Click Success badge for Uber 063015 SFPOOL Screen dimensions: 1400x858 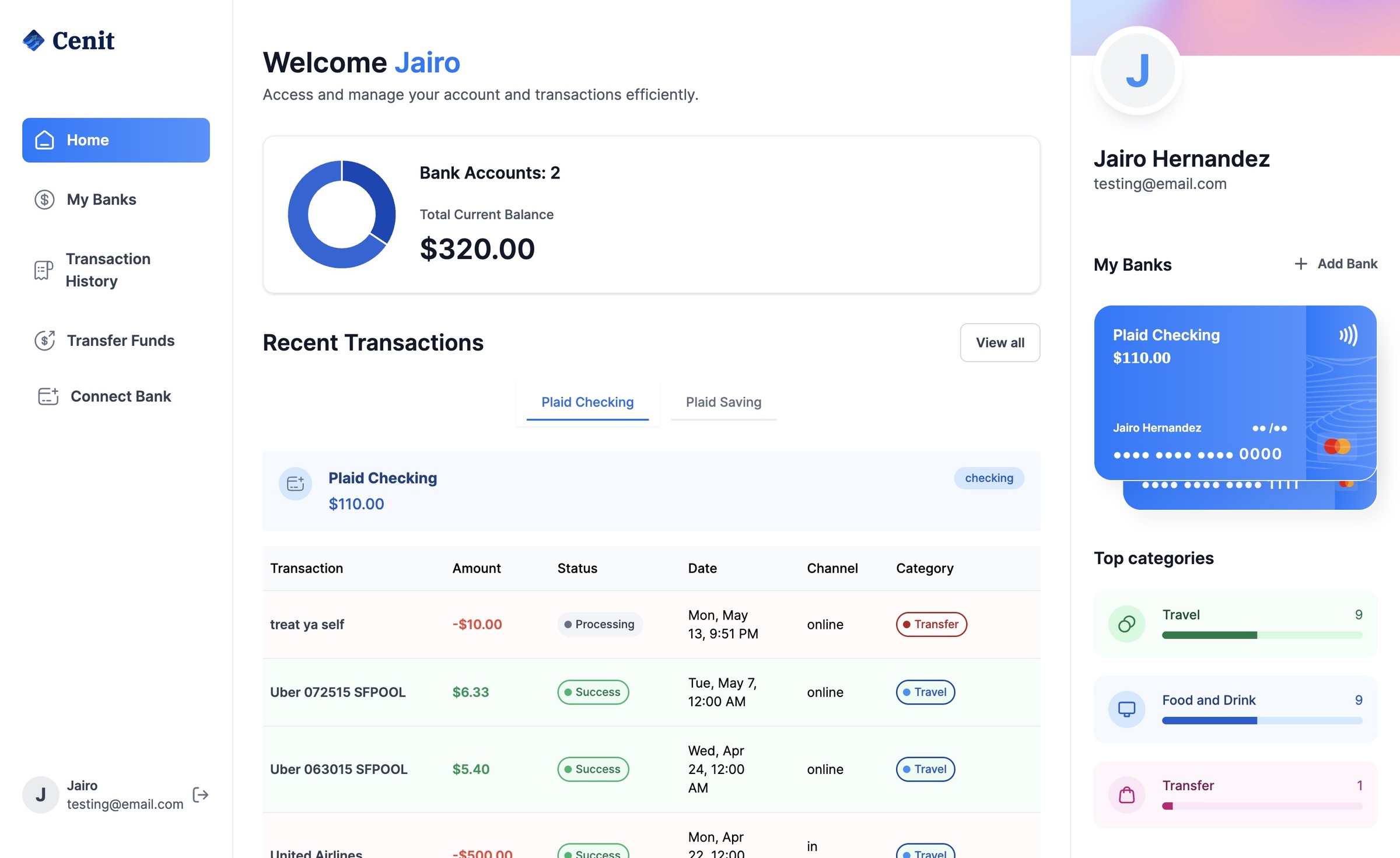coord(593,769)
